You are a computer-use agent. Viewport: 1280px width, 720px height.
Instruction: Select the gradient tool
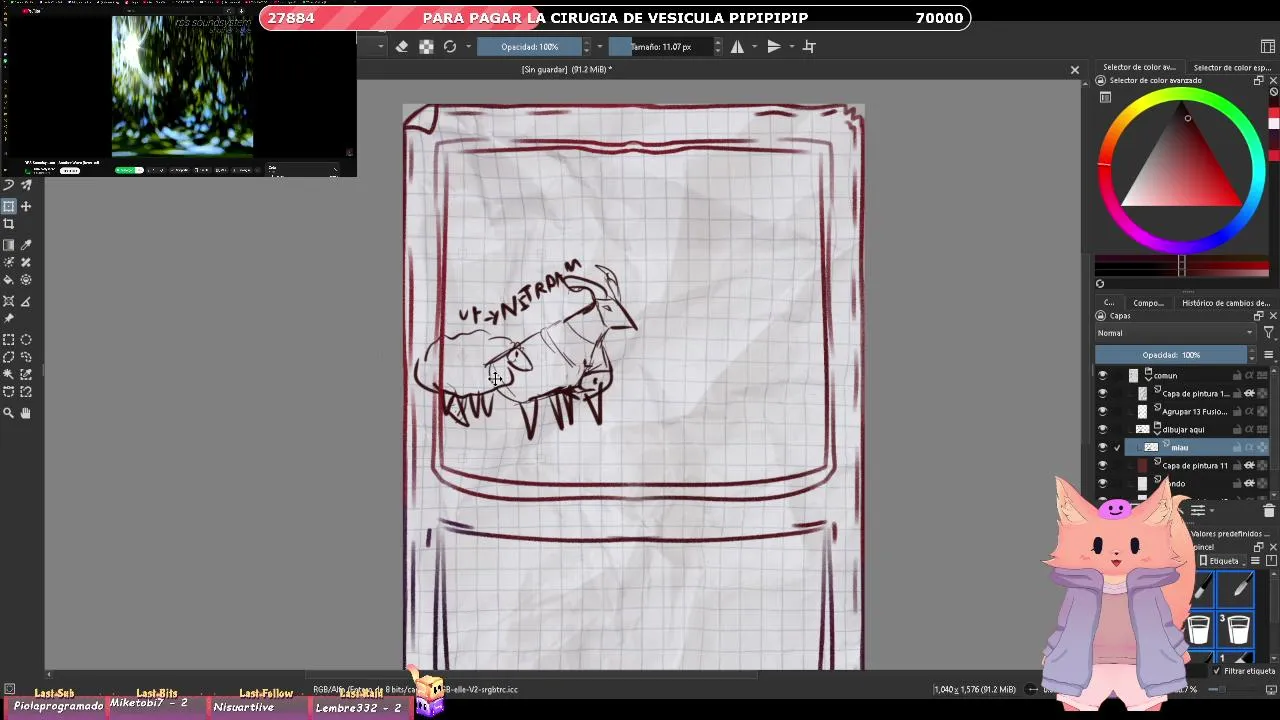point(8,245)
